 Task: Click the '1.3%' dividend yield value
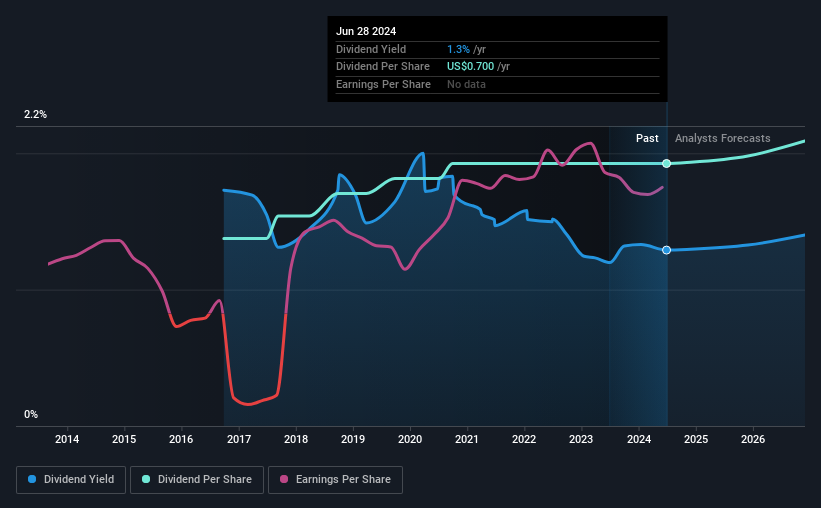(458, 49)
